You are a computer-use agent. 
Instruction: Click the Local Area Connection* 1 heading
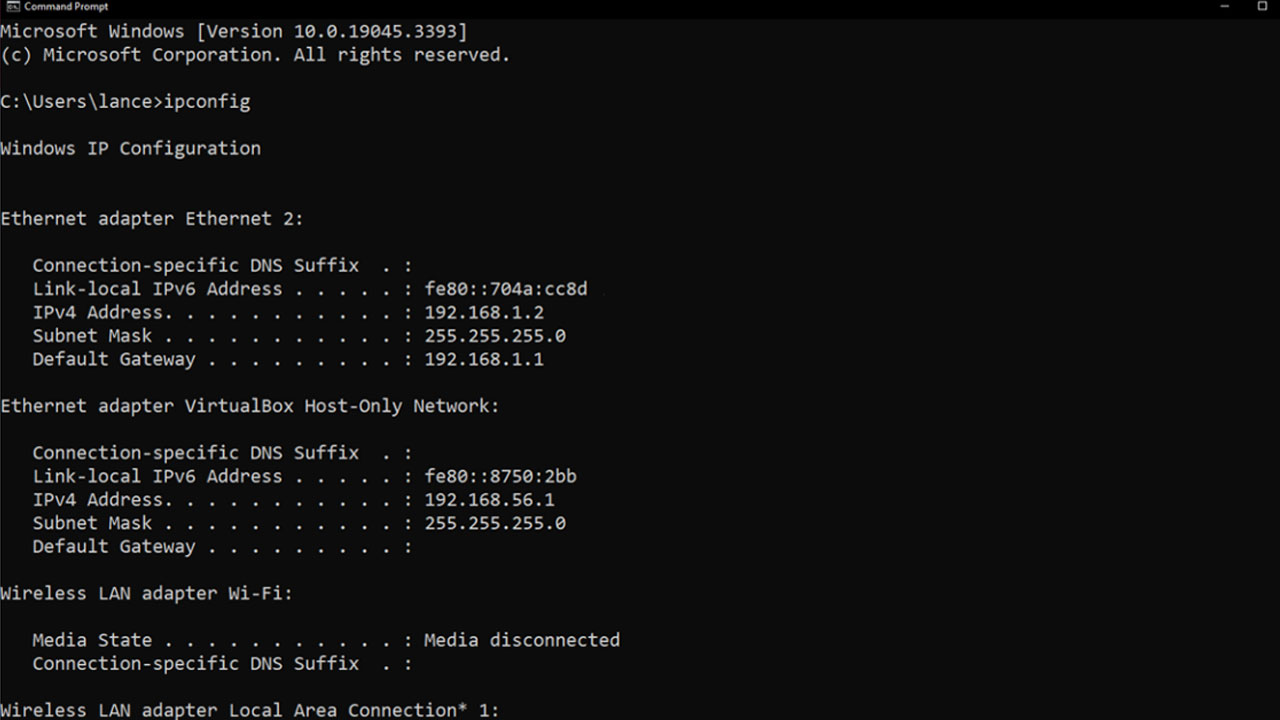(249, 710)
